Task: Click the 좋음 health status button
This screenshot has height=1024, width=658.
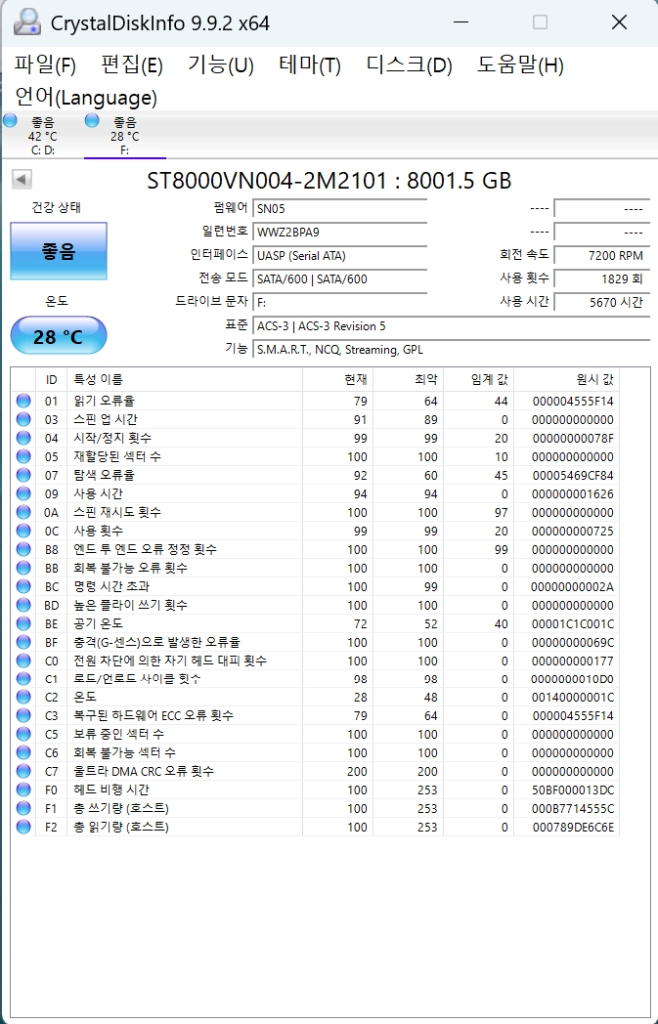Action: [59, 251]
